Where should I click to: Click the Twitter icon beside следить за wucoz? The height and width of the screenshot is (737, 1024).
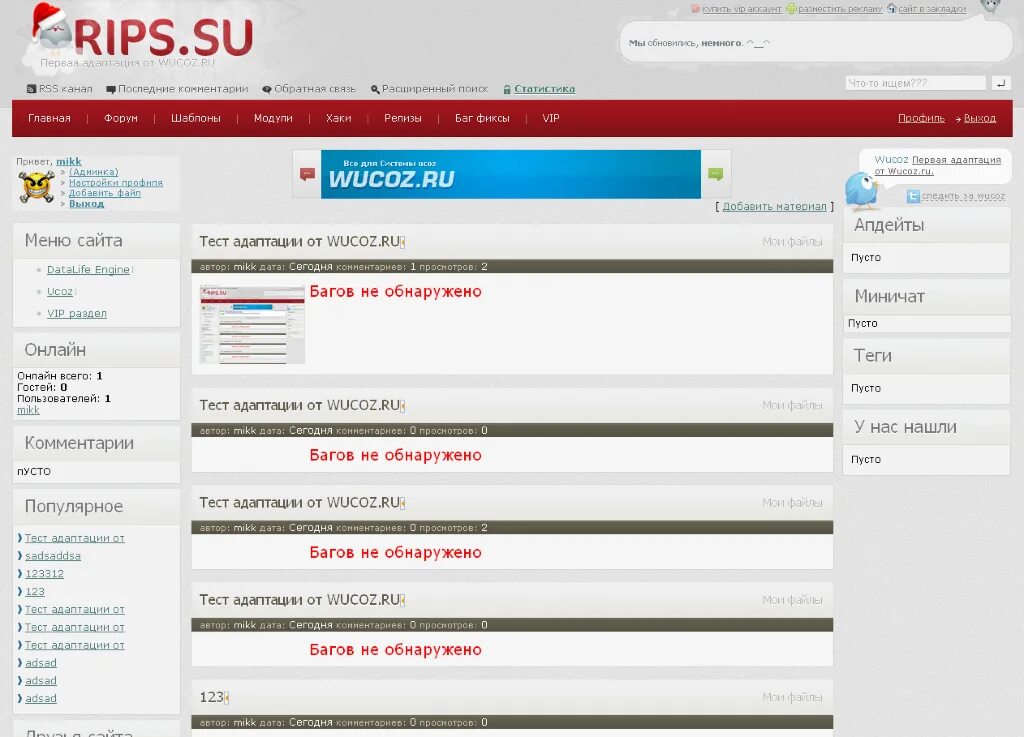[x=913, y=196]
